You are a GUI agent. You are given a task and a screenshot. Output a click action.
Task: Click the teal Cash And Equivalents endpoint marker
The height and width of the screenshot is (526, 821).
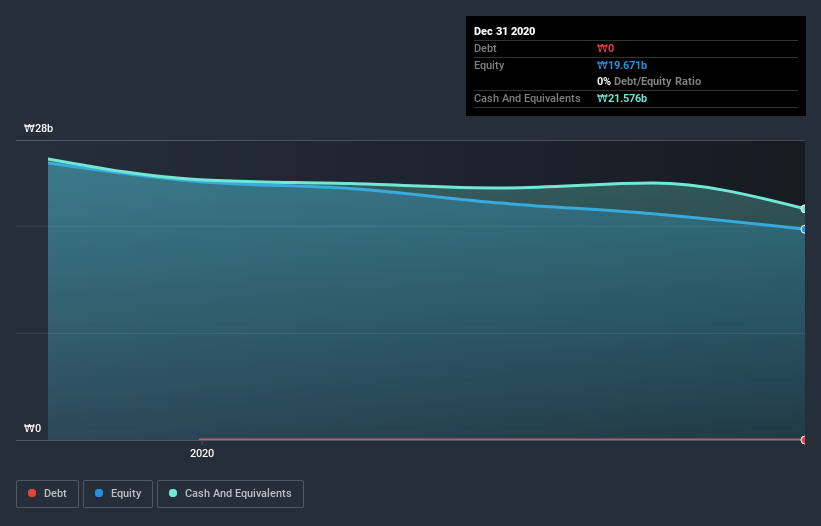804,209
